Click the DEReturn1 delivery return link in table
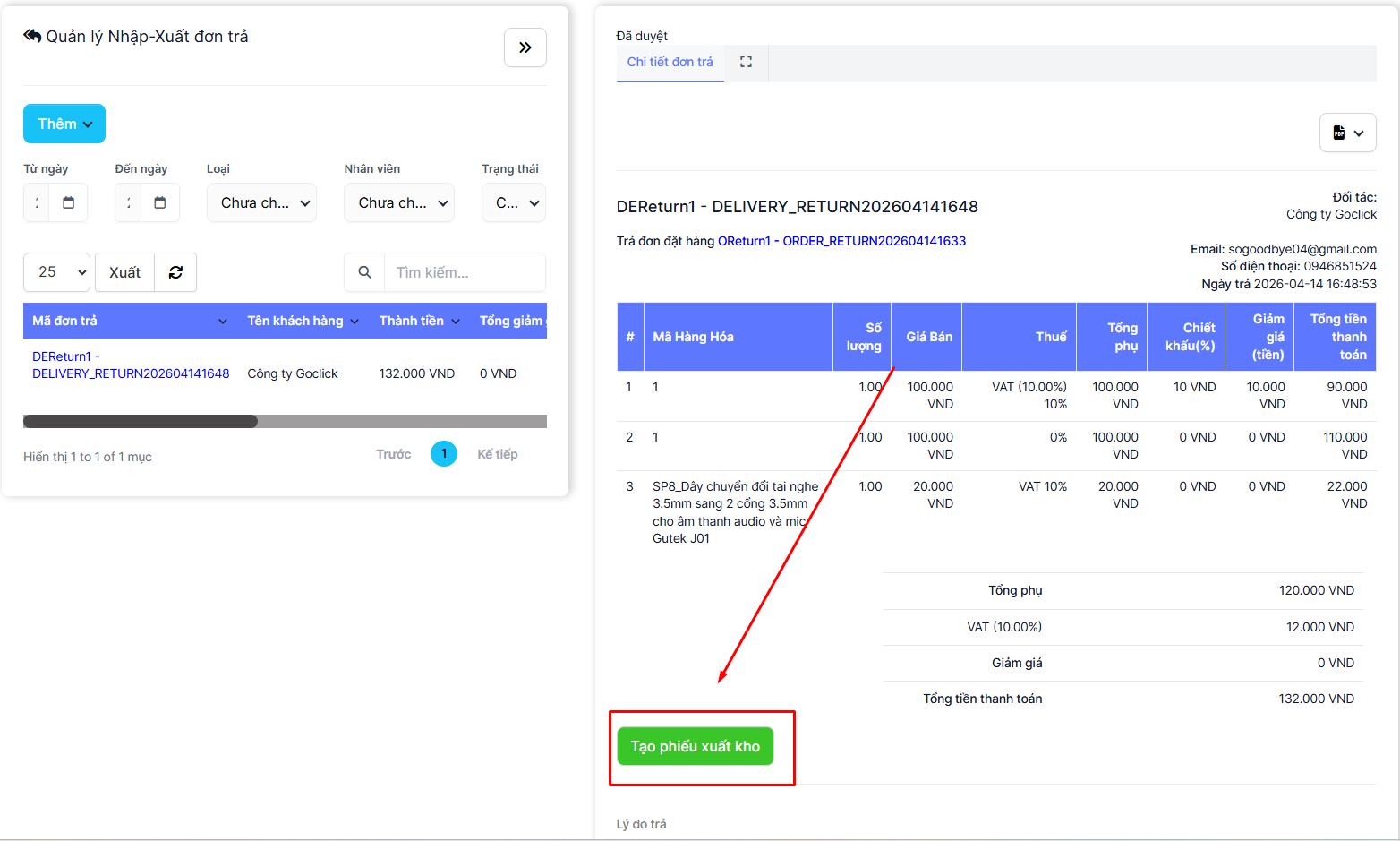1400x841 pixels. coord(131,365)
